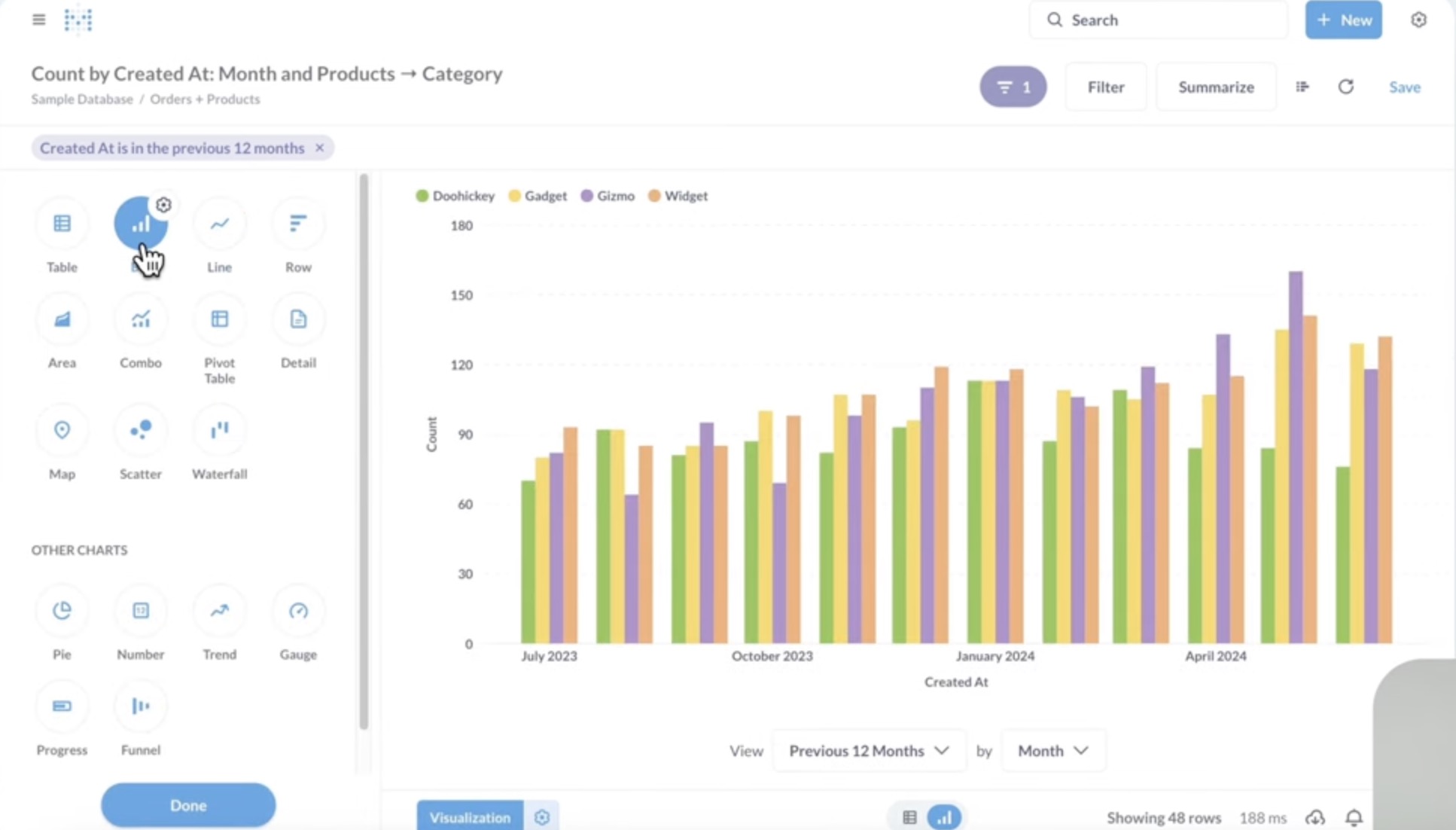Click into the Search field
The height and width of the screenshot is (830, 1456).
pos(1159,20)
